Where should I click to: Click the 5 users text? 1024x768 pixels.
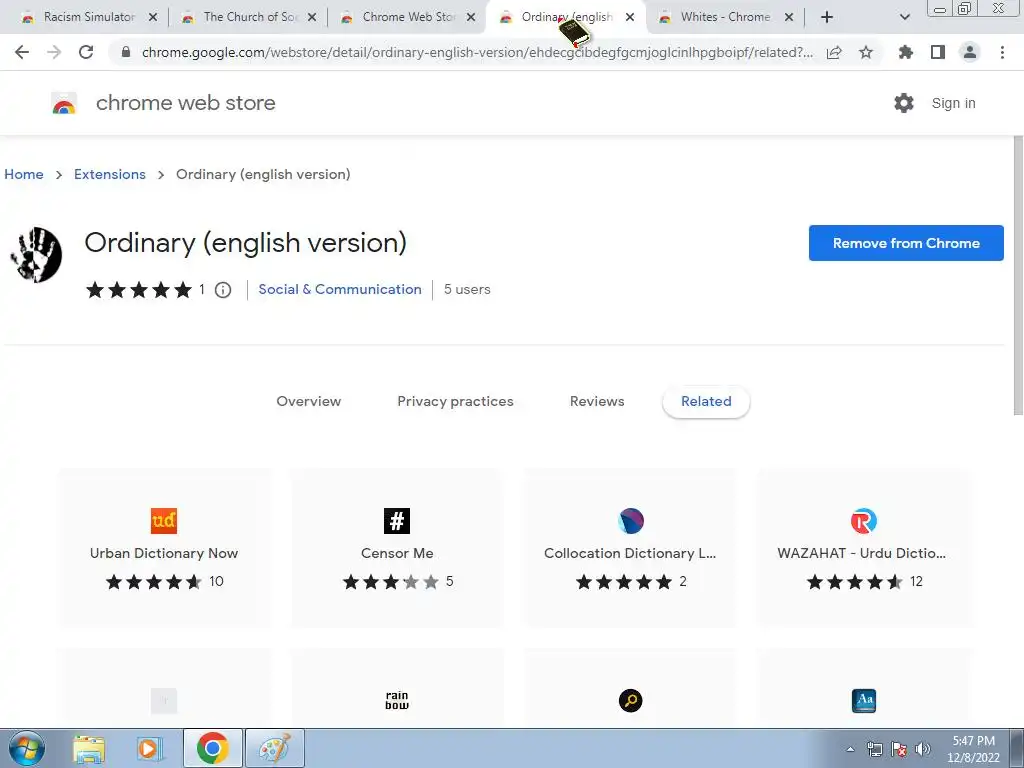click(467, 289)
